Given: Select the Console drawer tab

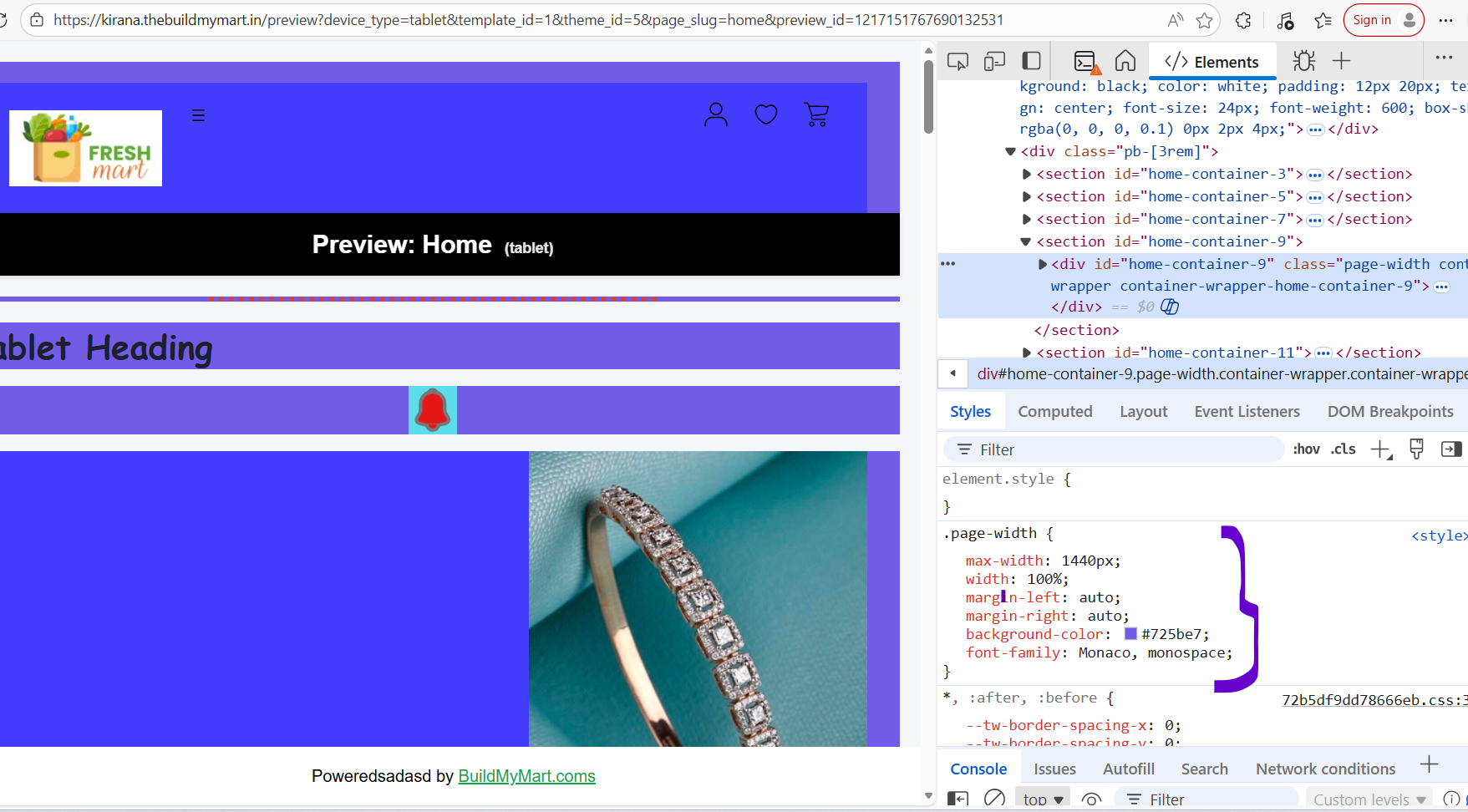Looking at the screenshot, I should 978,769.
